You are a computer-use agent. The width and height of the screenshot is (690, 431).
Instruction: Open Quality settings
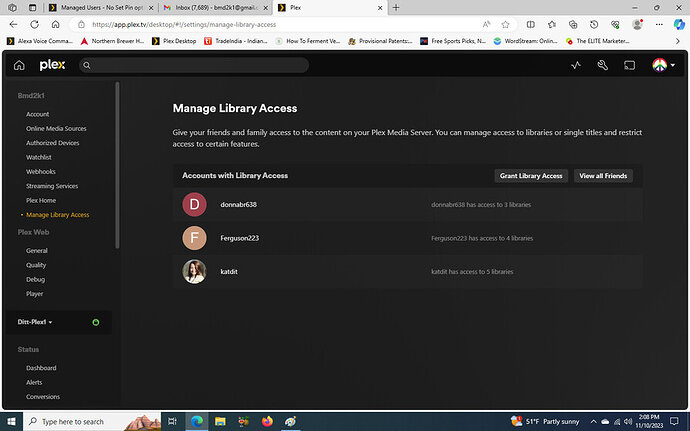click(x=36, y=265)
